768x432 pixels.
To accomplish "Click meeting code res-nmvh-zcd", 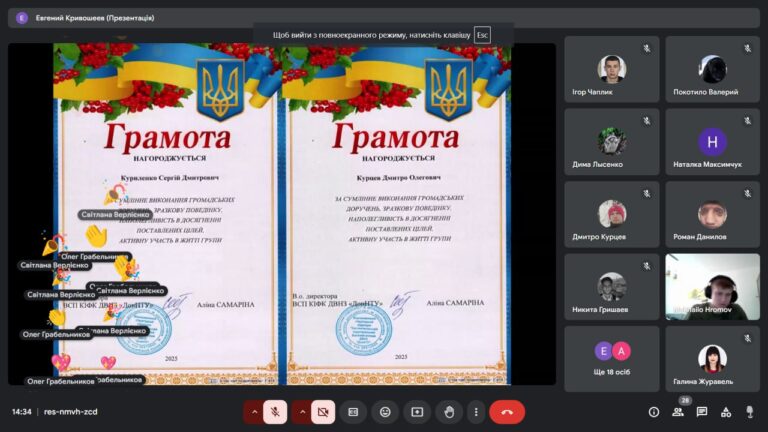I will pos(71,412).
